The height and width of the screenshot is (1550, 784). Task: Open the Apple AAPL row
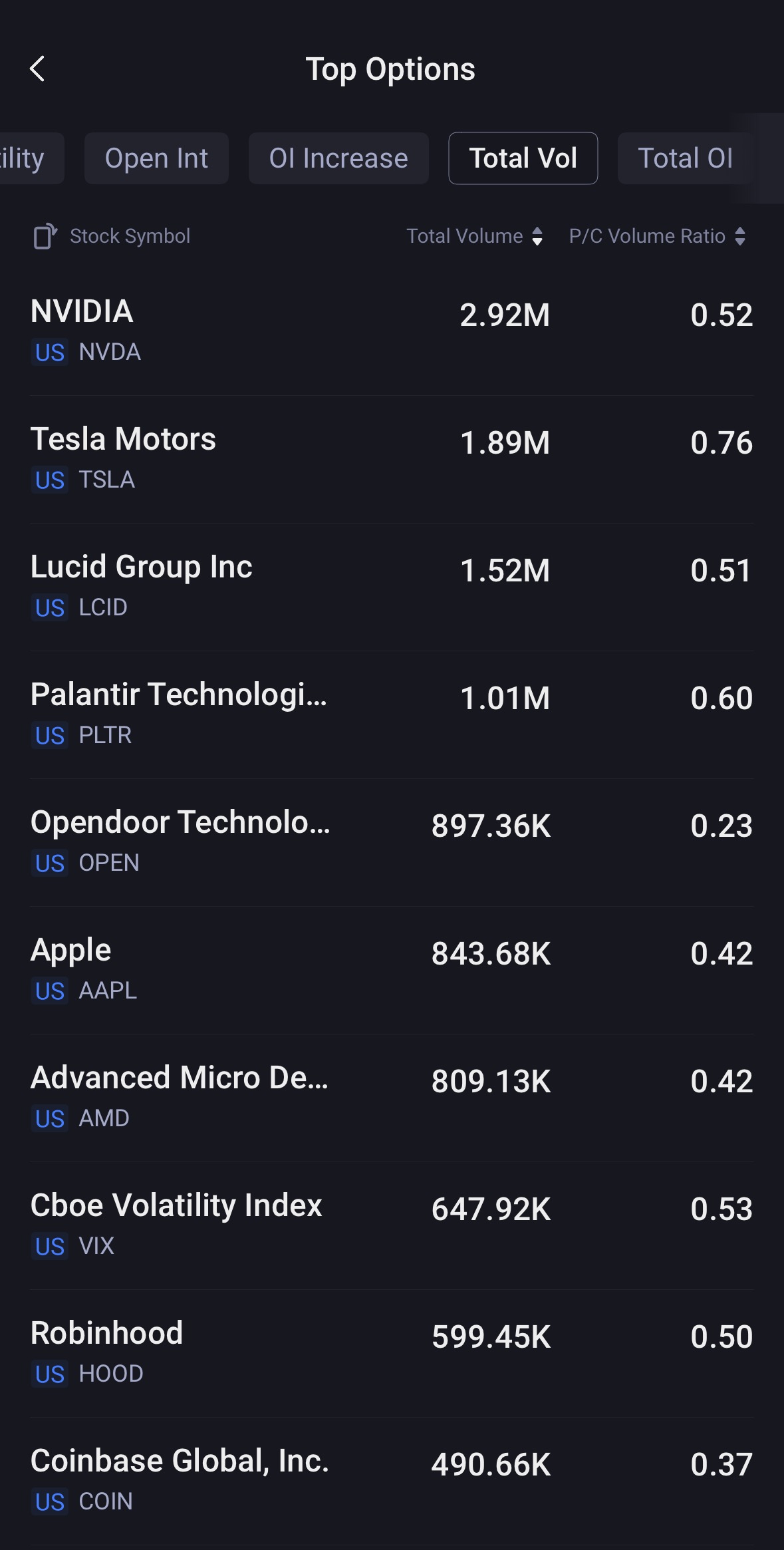392,969
